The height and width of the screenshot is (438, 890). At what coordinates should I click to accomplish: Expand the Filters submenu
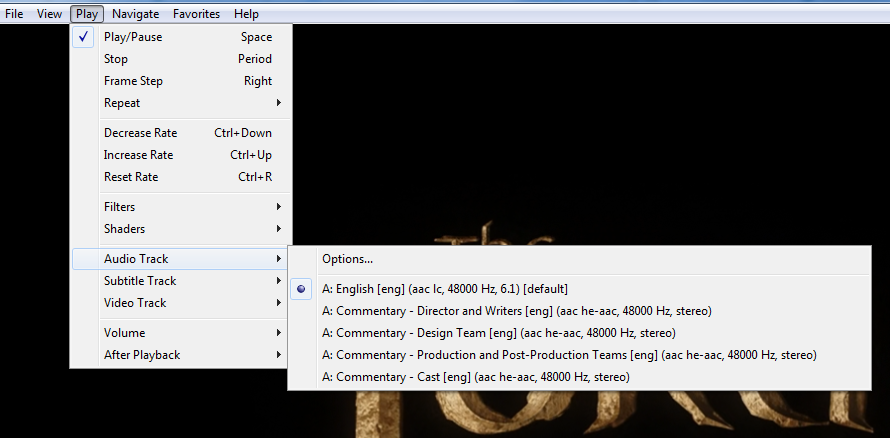click(x=181, y=207)
